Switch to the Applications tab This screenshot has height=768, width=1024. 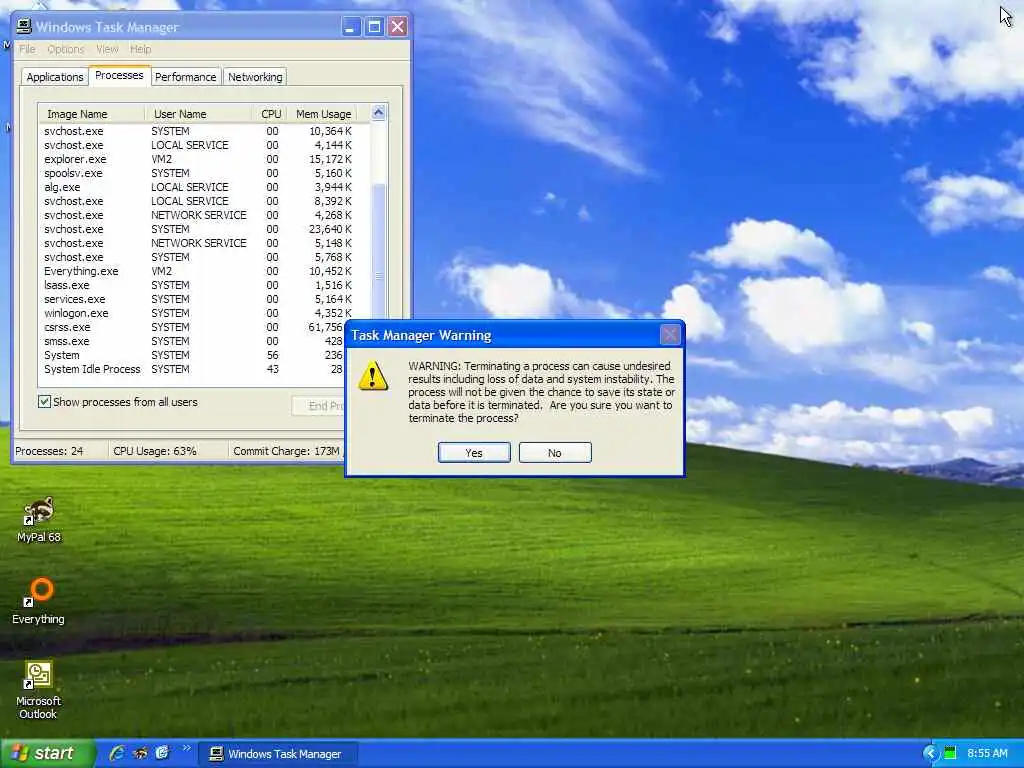(x=55, y=77)
